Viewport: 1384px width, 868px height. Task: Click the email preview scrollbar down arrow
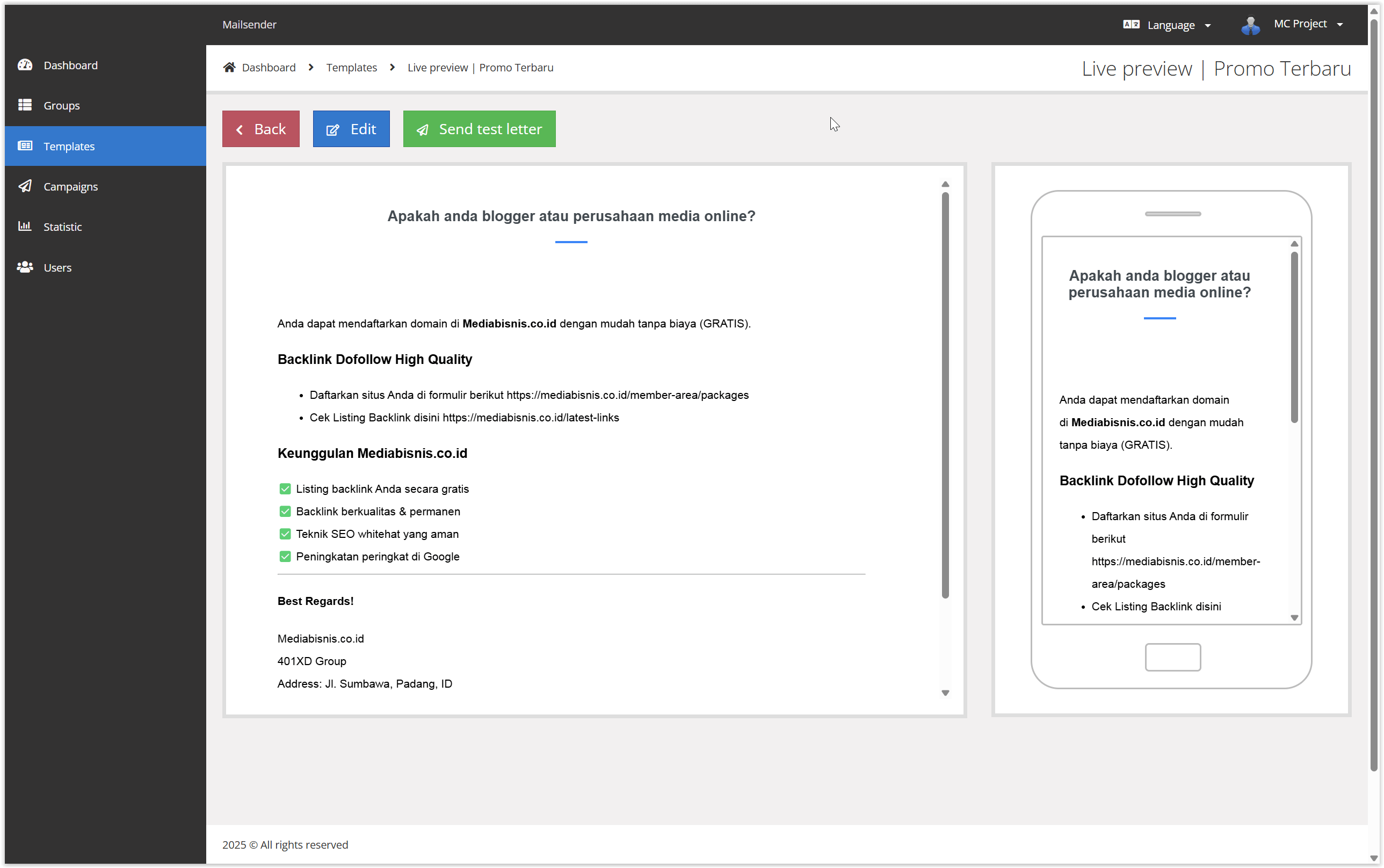945,693
